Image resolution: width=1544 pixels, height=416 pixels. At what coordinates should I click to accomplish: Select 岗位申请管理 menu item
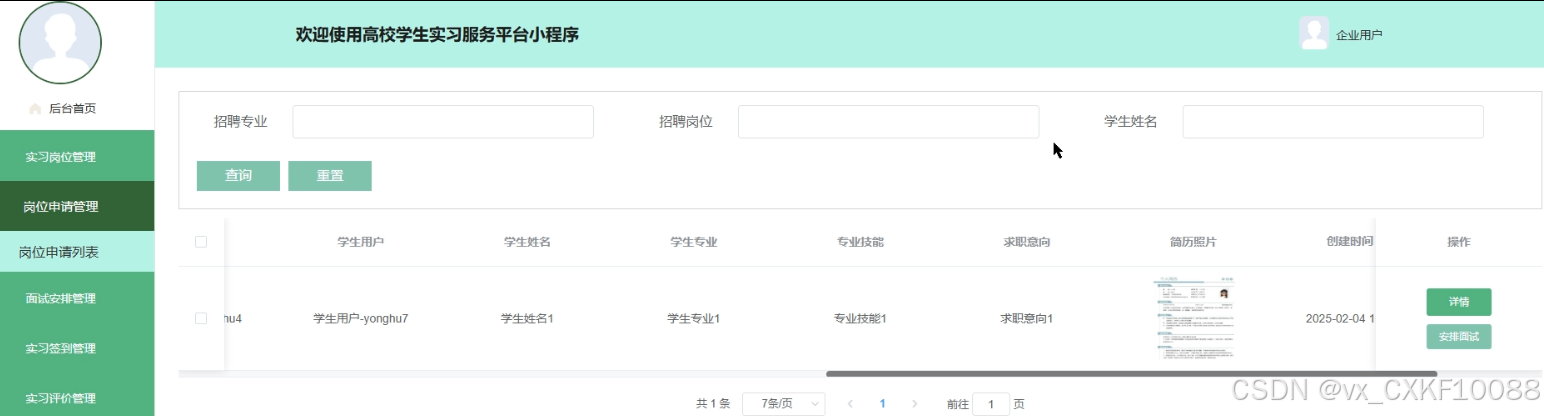pos(77,207)
